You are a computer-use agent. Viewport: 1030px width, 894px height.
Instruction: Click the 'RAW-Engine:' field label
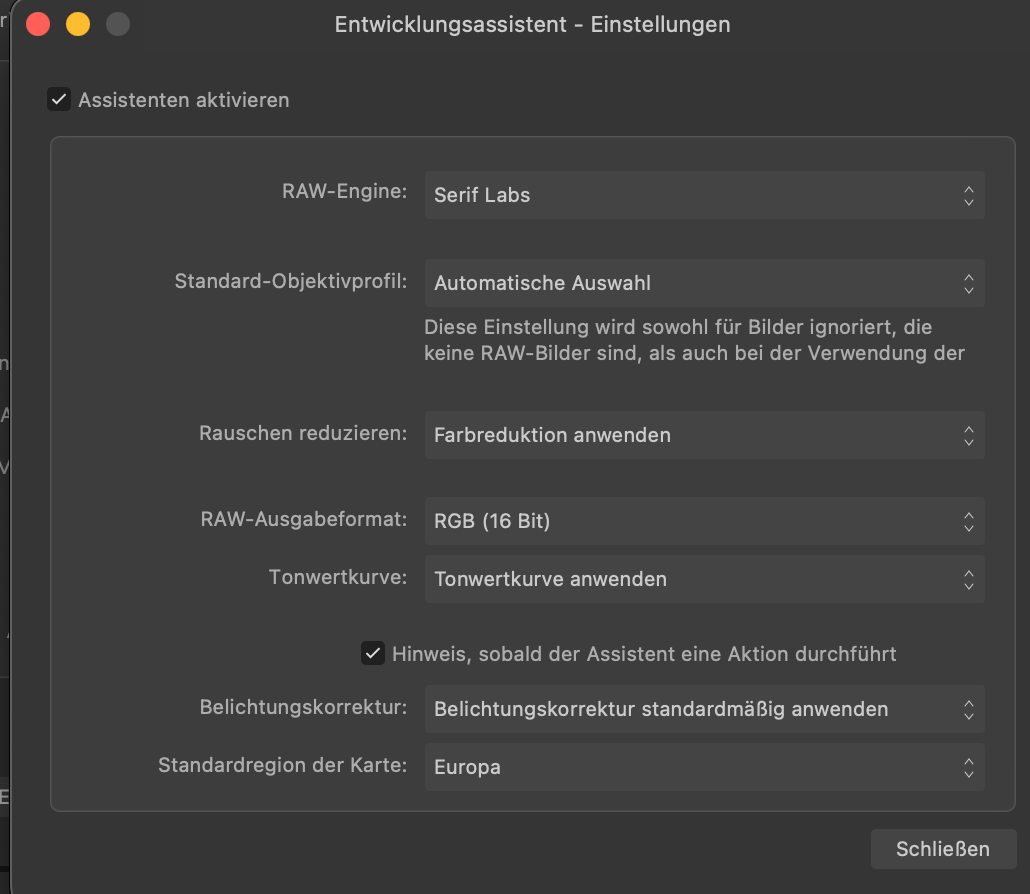[344, 191]
